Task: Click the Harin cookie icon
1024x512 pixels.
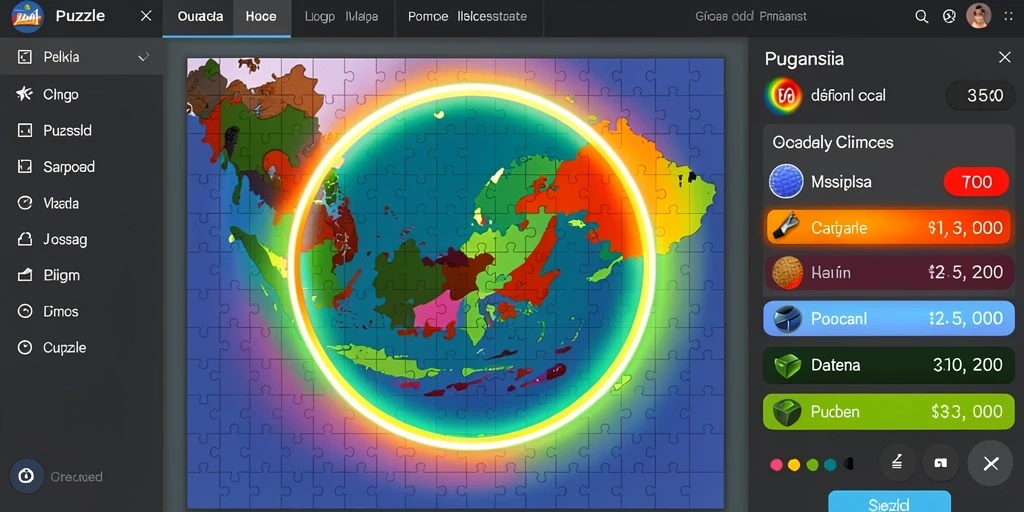Action: 787,272
